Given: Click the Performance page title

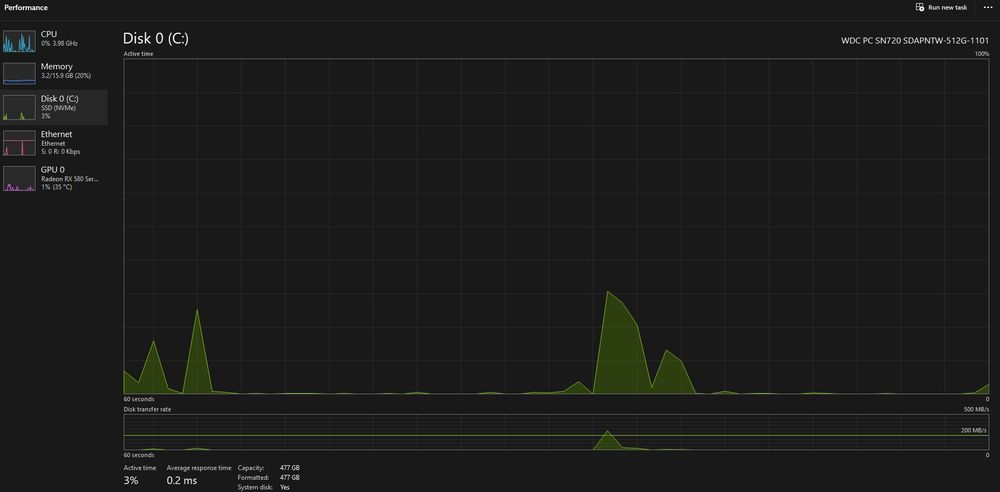Looking at the screenshot, I should 26,7.
